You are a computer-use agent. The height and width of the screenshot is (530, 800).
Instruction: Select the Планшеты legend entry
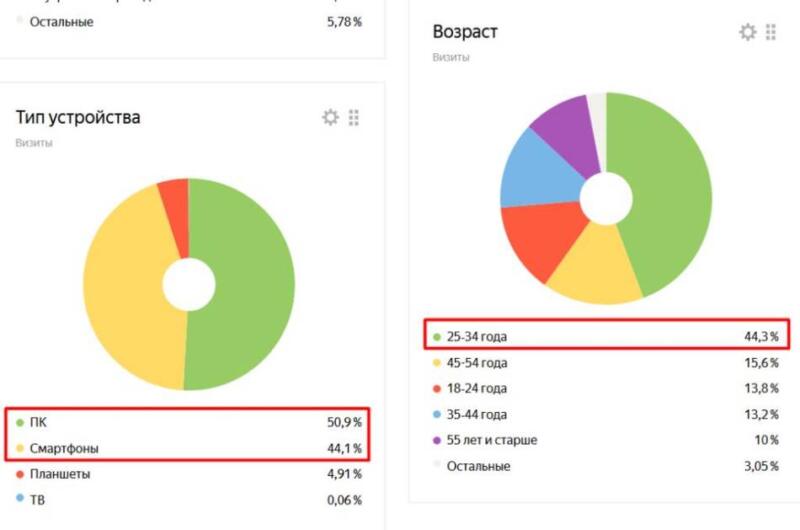(60, 474)
